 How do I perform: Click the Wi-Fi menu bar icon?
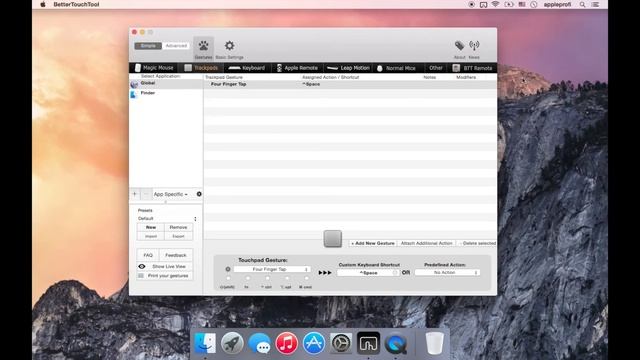click(x=495, y=4)
